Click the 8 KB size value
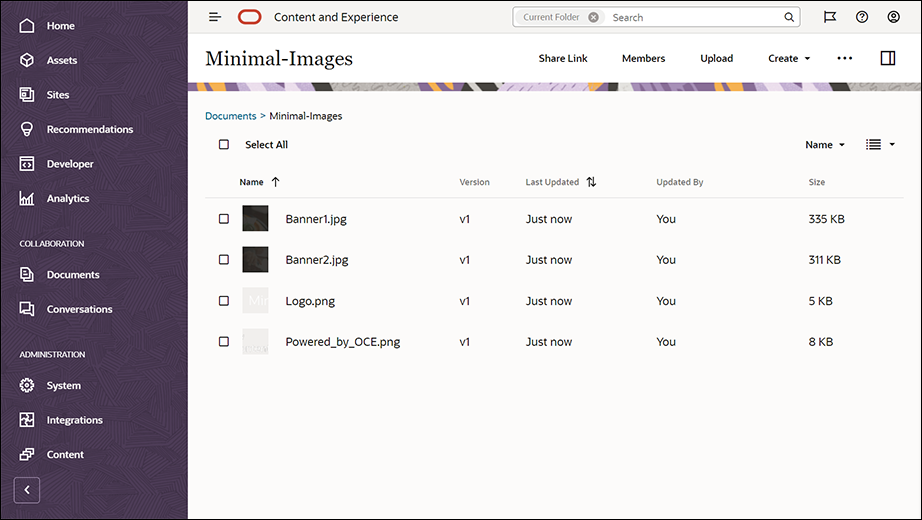 tap(820, 341)
